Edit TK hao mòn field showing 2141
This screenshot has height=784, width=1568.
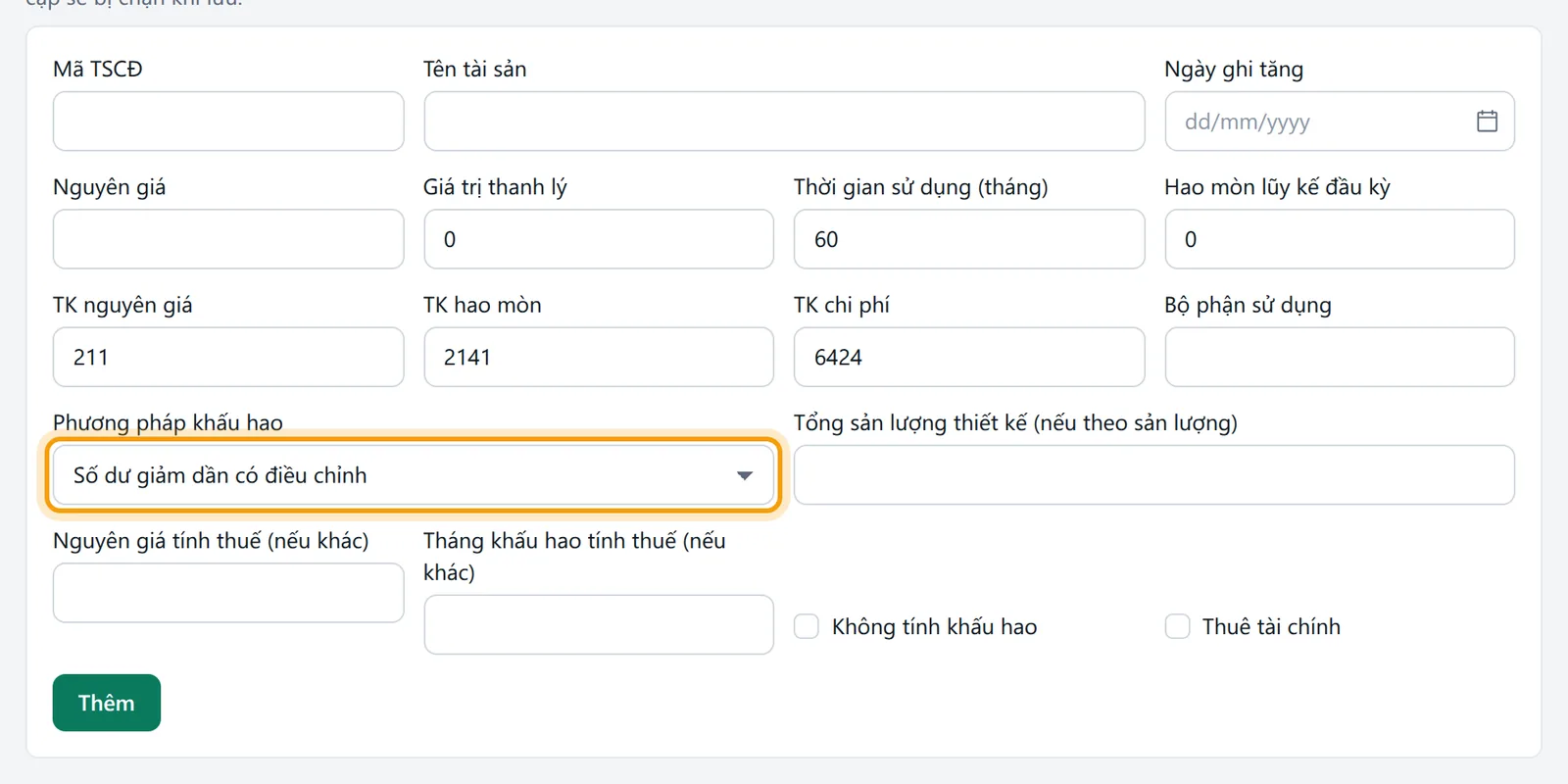click(599, 357)
